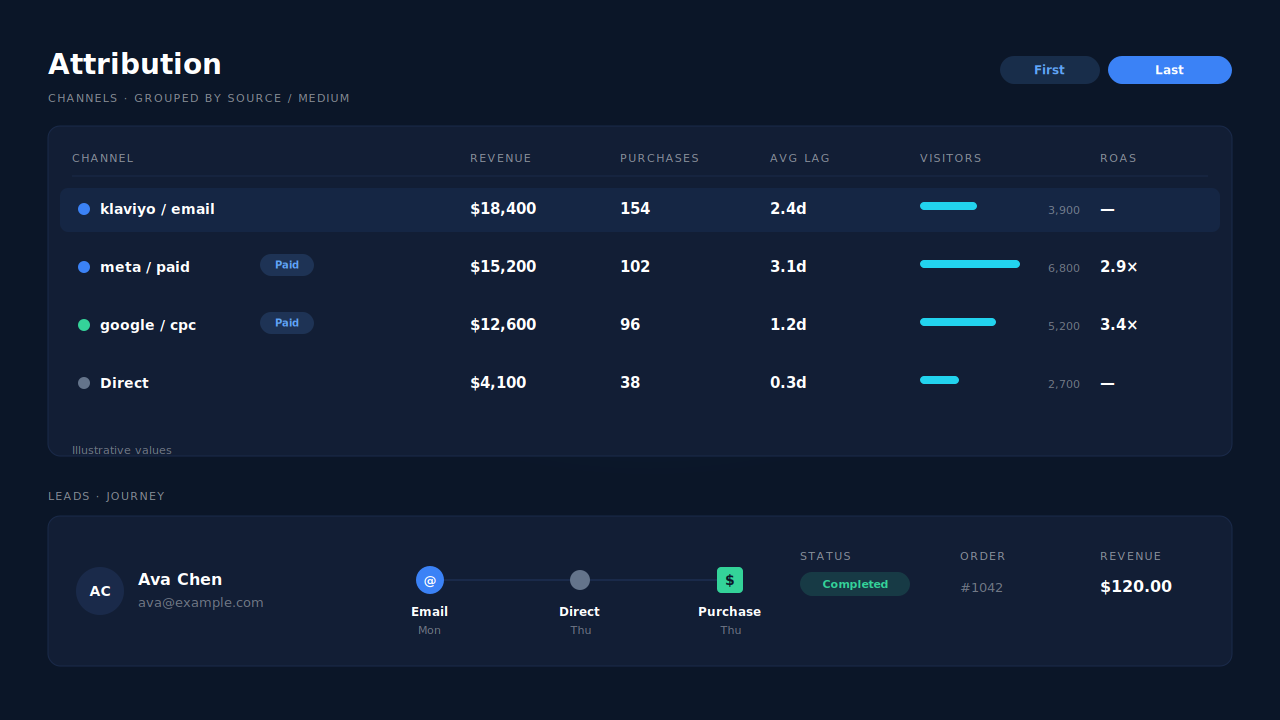Click the visitors bar for 6,800
Screen dimensions: 1280x720
click(970, 264)
